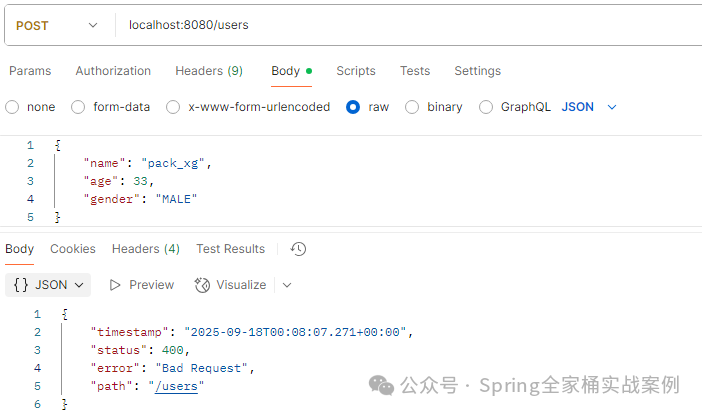Image resolution: width=702 pixels, height=413 pixels.
Task: Select the binary radio button
Action: click(412, 107)
